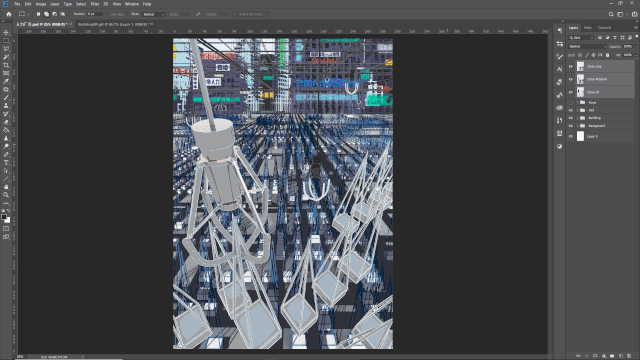Select the Eyedropper tool

pos(6,81)
